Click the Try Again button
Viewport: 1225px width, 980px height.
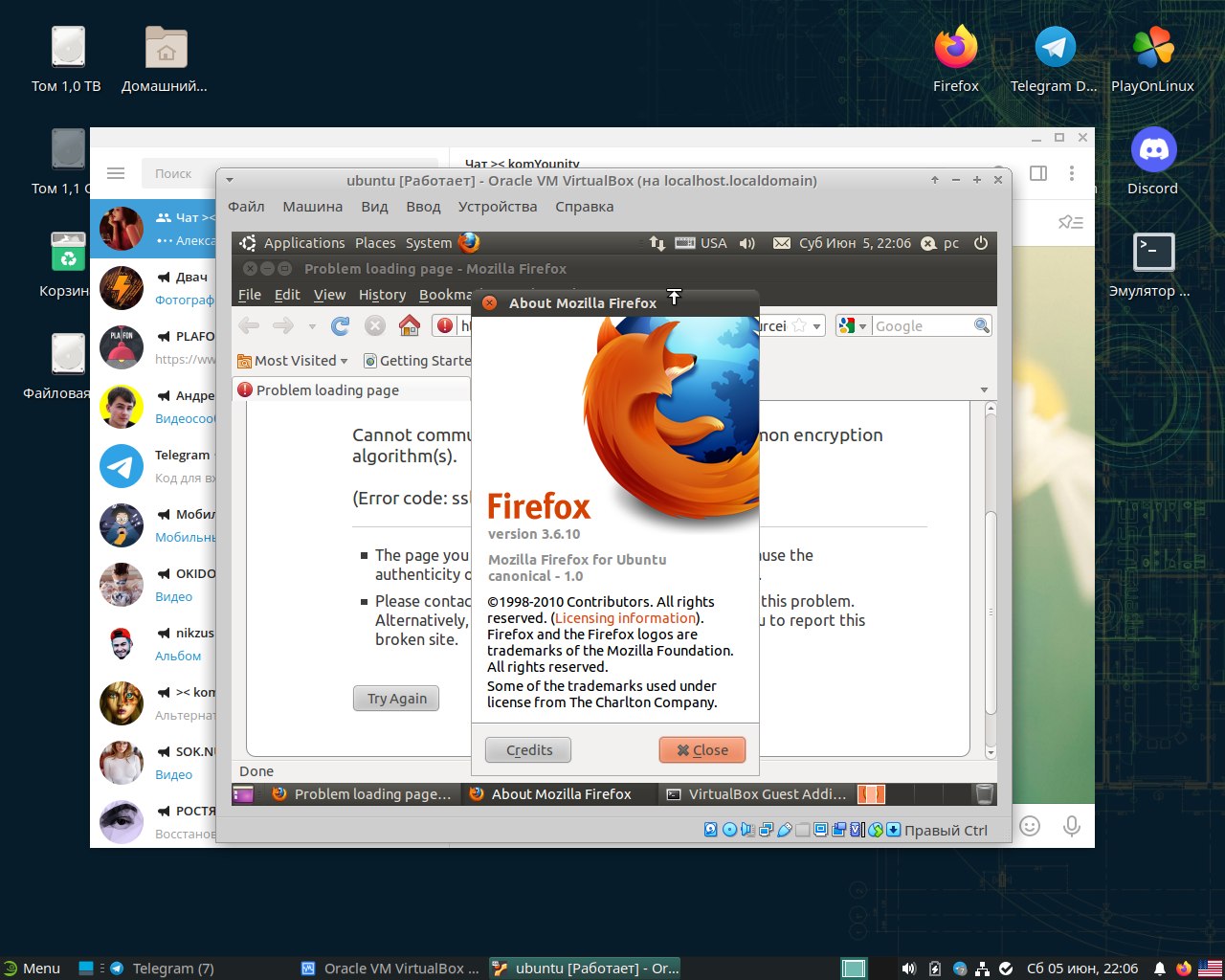397,699
